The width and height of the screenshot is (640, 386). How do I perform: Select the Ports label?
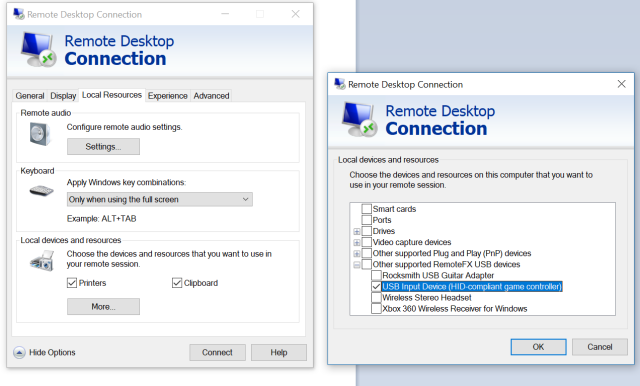(382, 220)
